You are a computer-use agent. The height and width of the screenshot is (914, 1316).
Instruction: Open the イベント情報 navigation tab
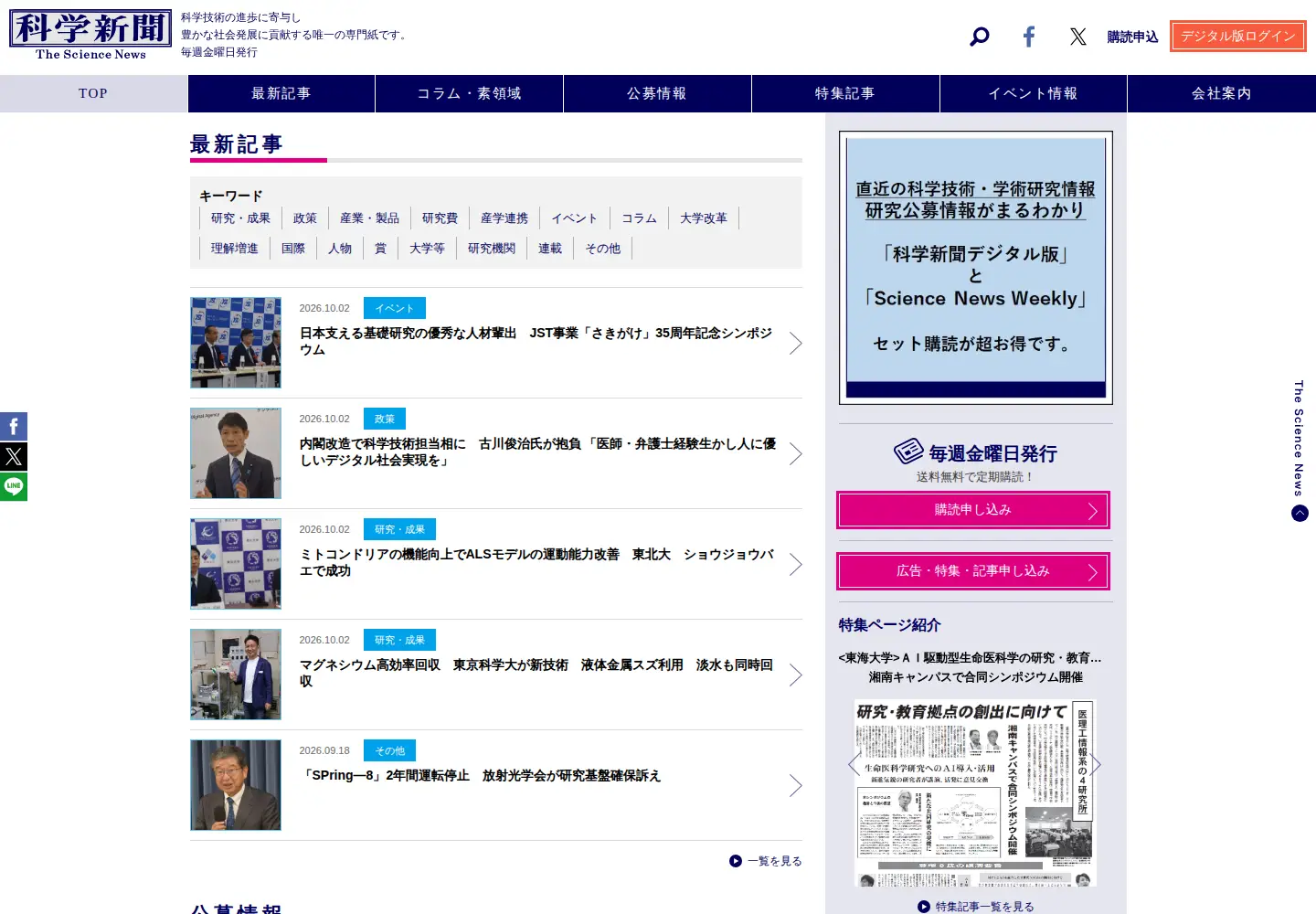point(1034,93)
